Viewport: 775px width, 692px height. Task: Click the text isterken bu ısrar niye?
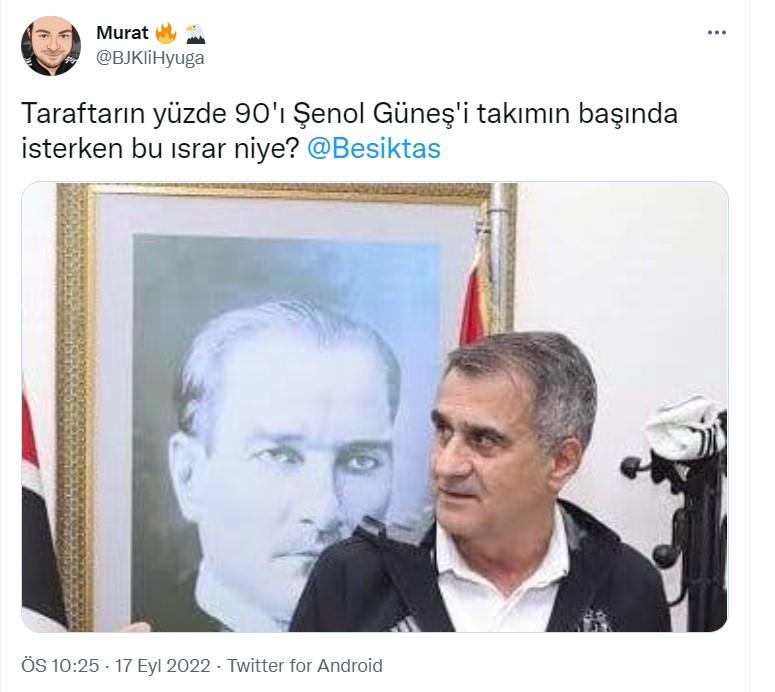pos(160,149)
